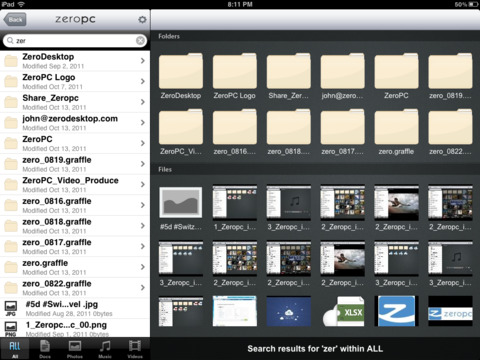This screenshot has width=480, height=360.
Task: Expand the zero_0816.graffle row chevron
Action: pyautogui.click(x=143, y=205)
